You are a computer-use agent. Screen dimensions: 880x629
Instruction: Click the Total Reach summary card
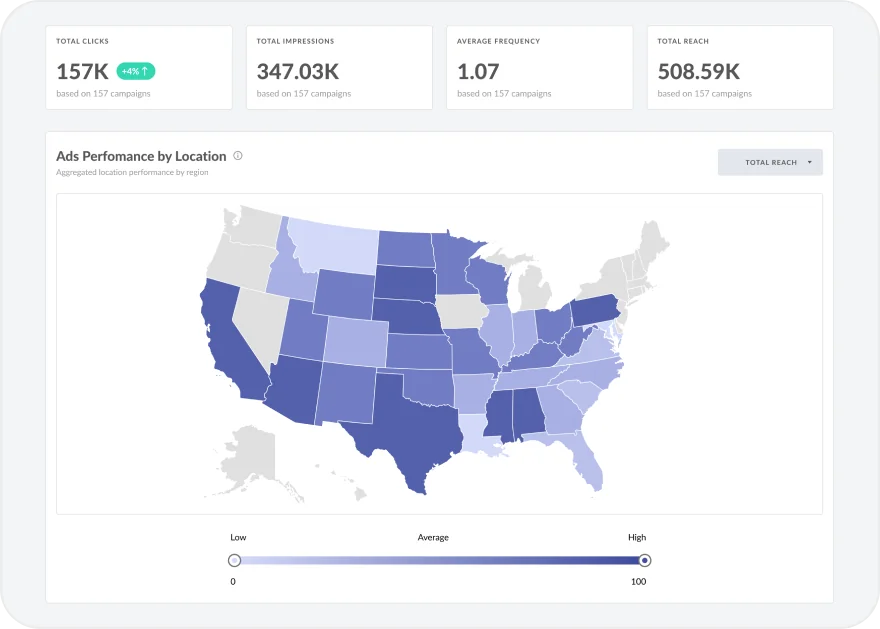pyautogui.click(x=739, y=68)
